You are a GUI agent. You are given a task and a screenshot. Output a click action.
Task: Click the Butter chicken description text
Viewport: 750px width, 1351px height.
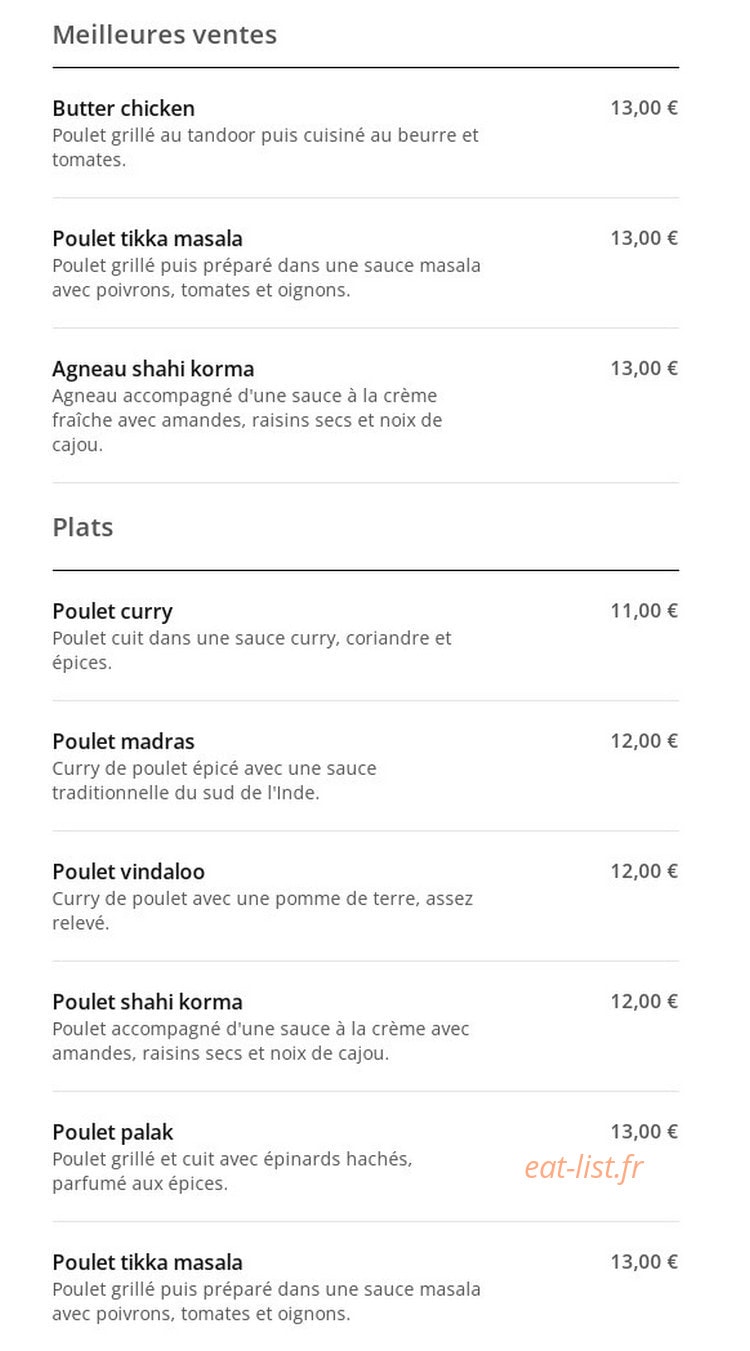click(x=265, y=147)
